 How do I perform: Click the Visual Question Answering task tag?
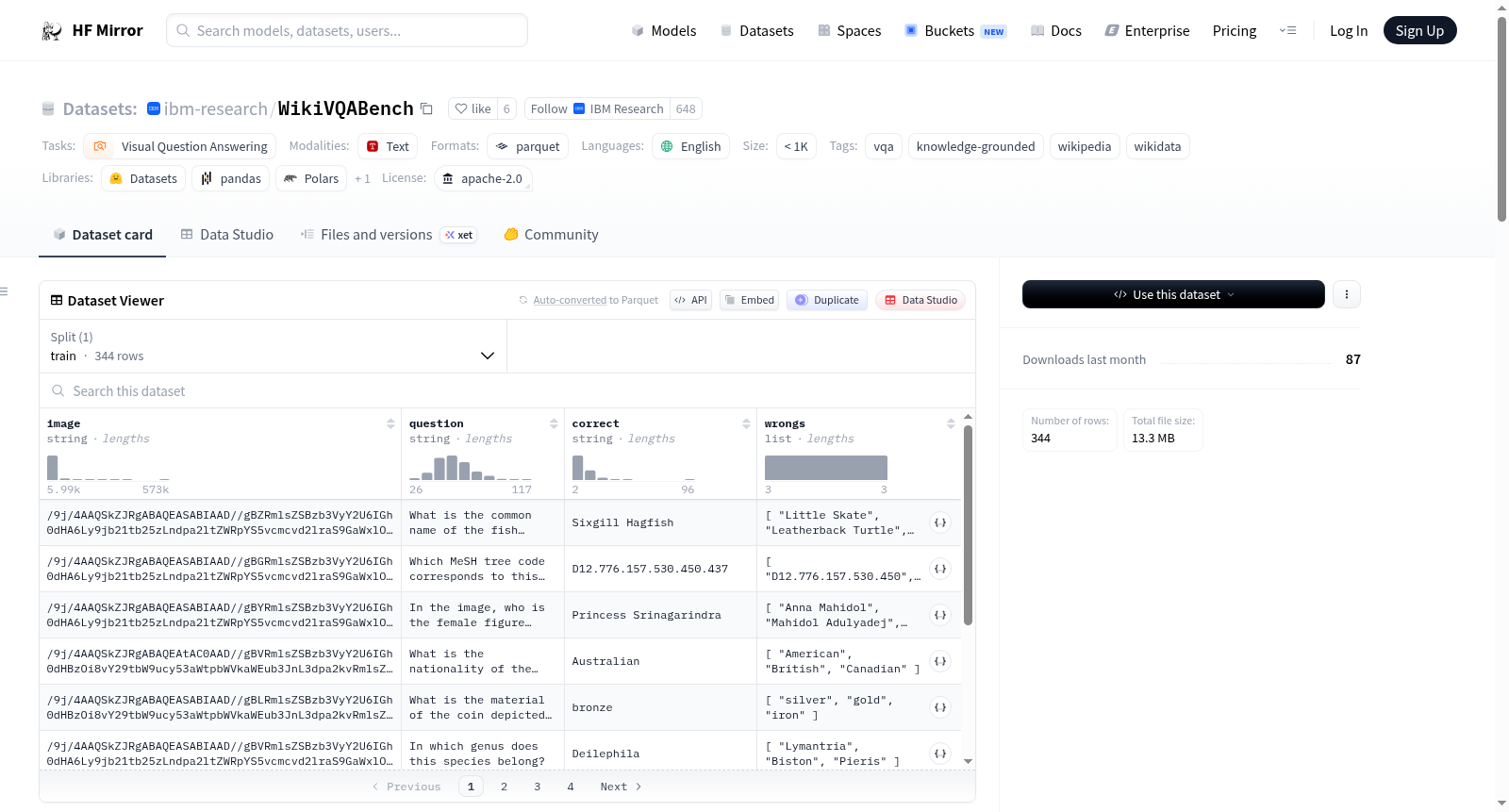click(180, 146)
